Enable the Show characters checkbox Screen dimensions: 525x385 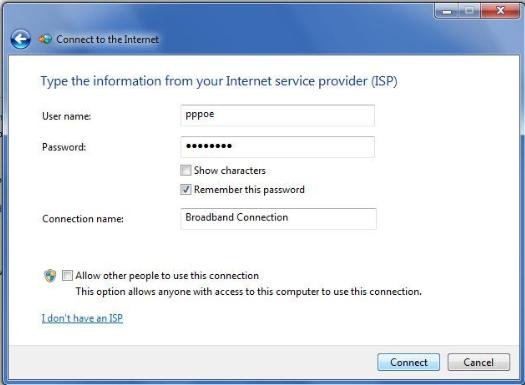pos(185,170)
